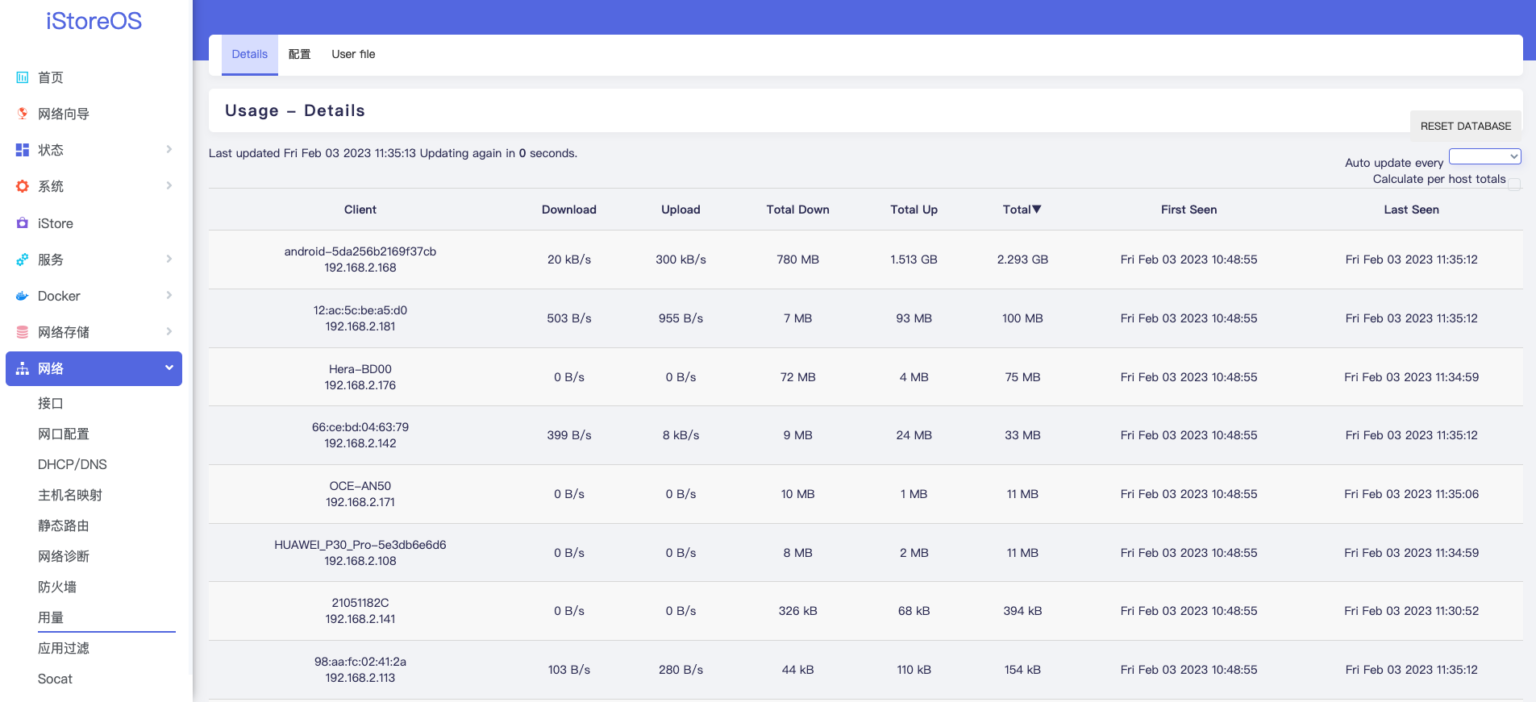Screen dimensions: 1536x702
Task: Open the Auto update every dropdown
Action: 1484,157
